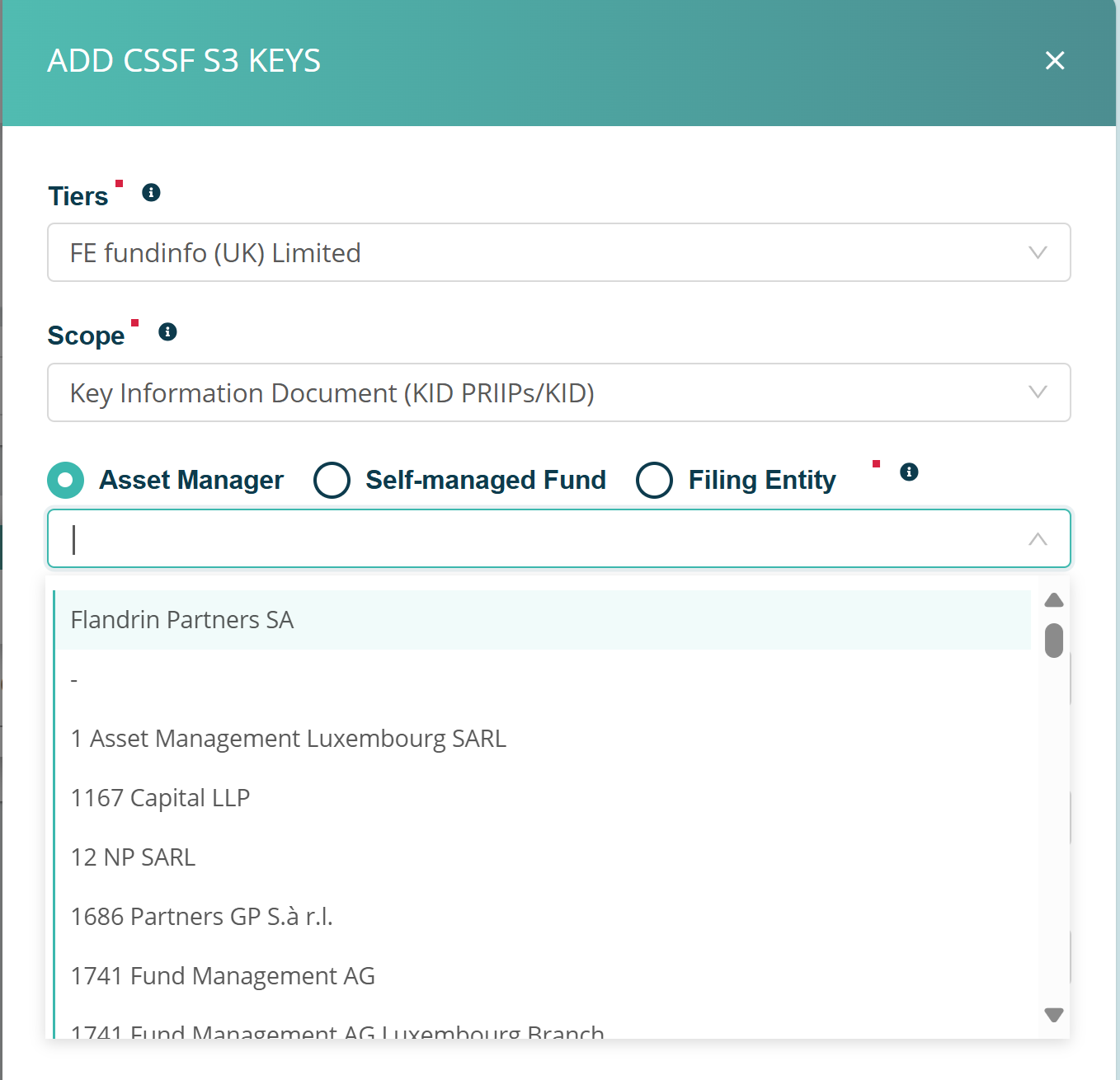This screenshot has width=1120, height=1080.
Task: Pick 1 Asset Management Luxembourg SARL
Action: pyautogui.click(x=543, y=739)
